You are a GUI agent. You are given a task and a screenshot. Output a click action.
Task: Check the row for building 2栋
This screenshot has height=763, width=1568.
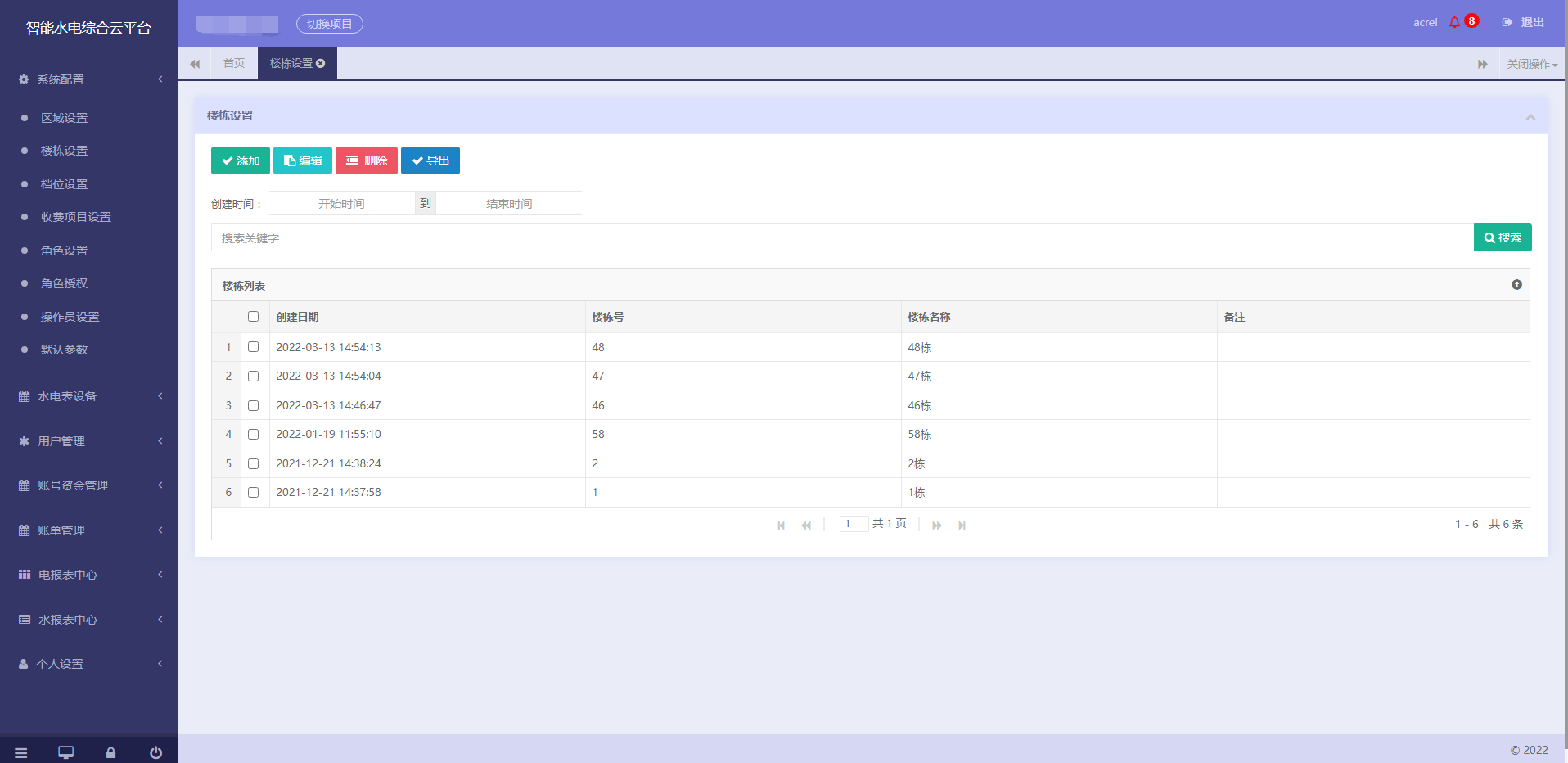[254, 463]
